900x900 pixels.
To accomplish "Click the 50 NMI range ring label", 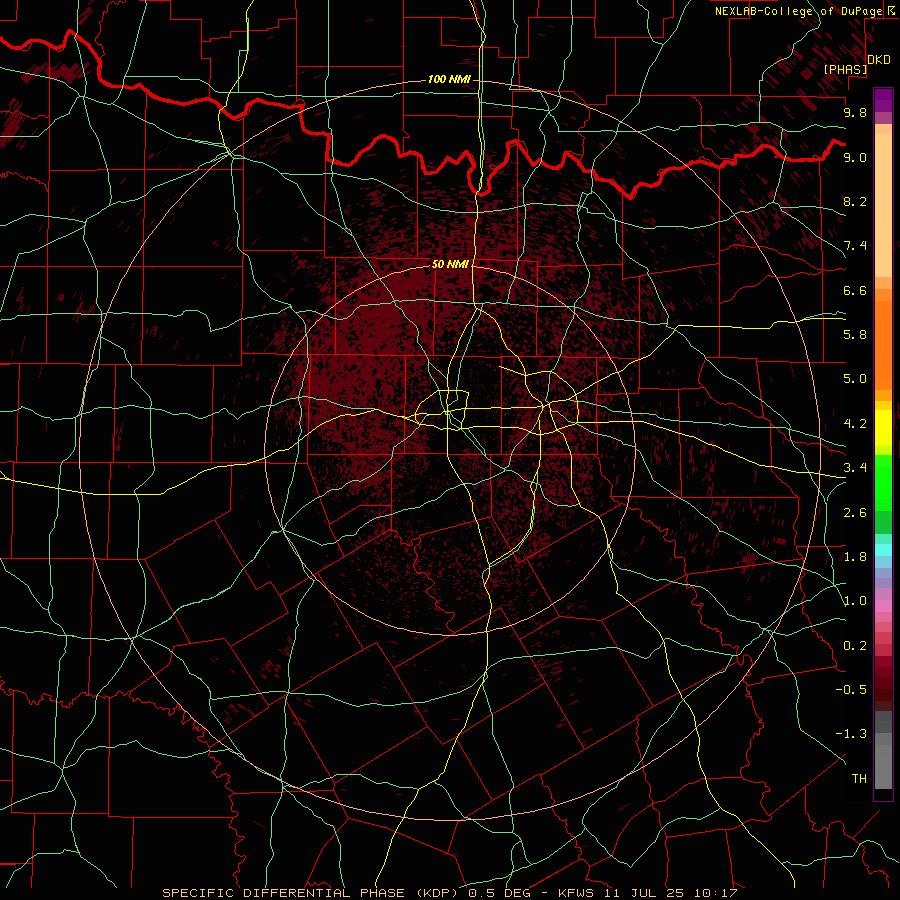I will [450, 265].
